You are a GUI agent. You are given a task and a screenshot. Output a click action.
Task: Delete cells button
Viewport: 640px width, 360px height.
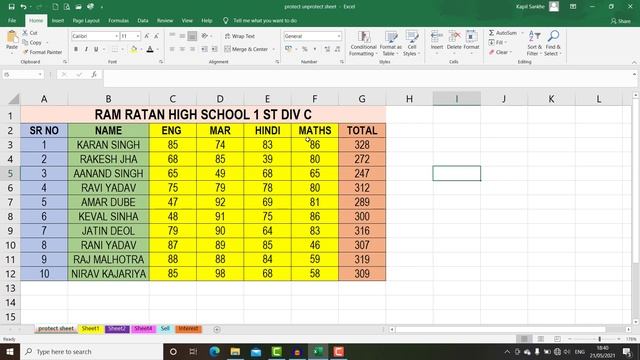454,41
